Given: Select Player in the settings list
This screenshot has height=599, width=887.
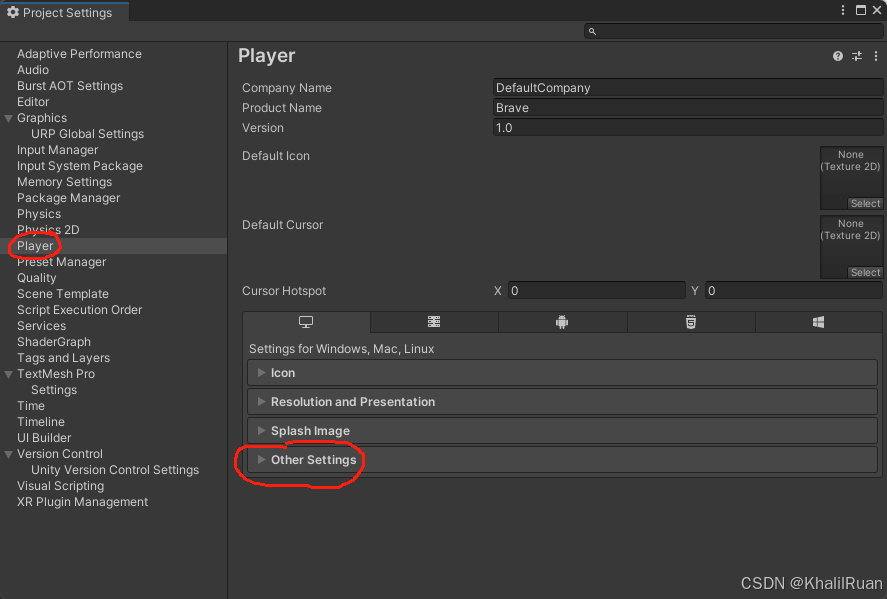Looking at the screenshot, I should pos(35,246).
